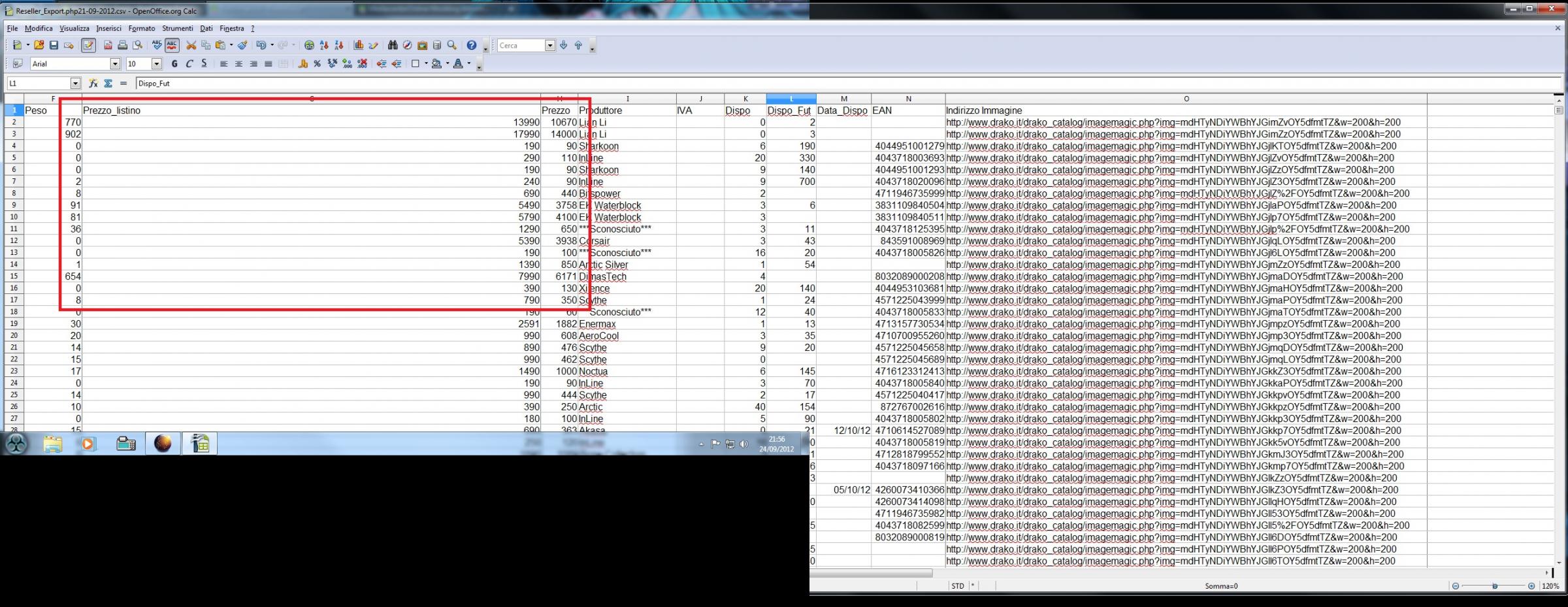
Task: Toggle AutoSpellcheck
Action: coord(172,45)
